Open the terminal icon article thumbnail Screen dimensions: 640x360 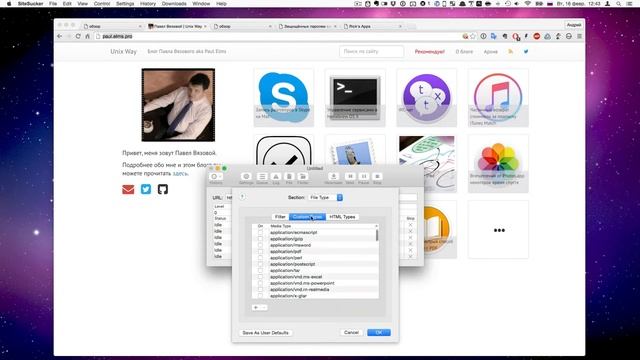coord(355,98)
